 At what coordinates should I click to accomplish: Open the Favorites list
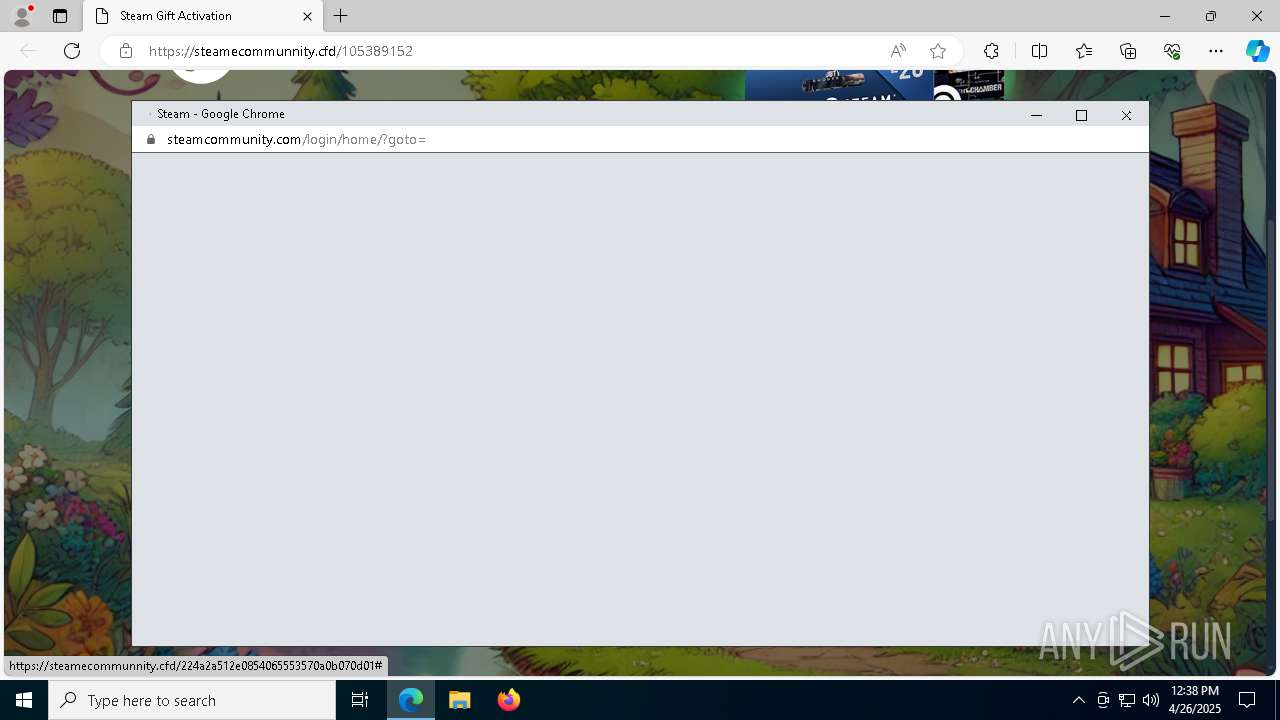coord(1084,51)
